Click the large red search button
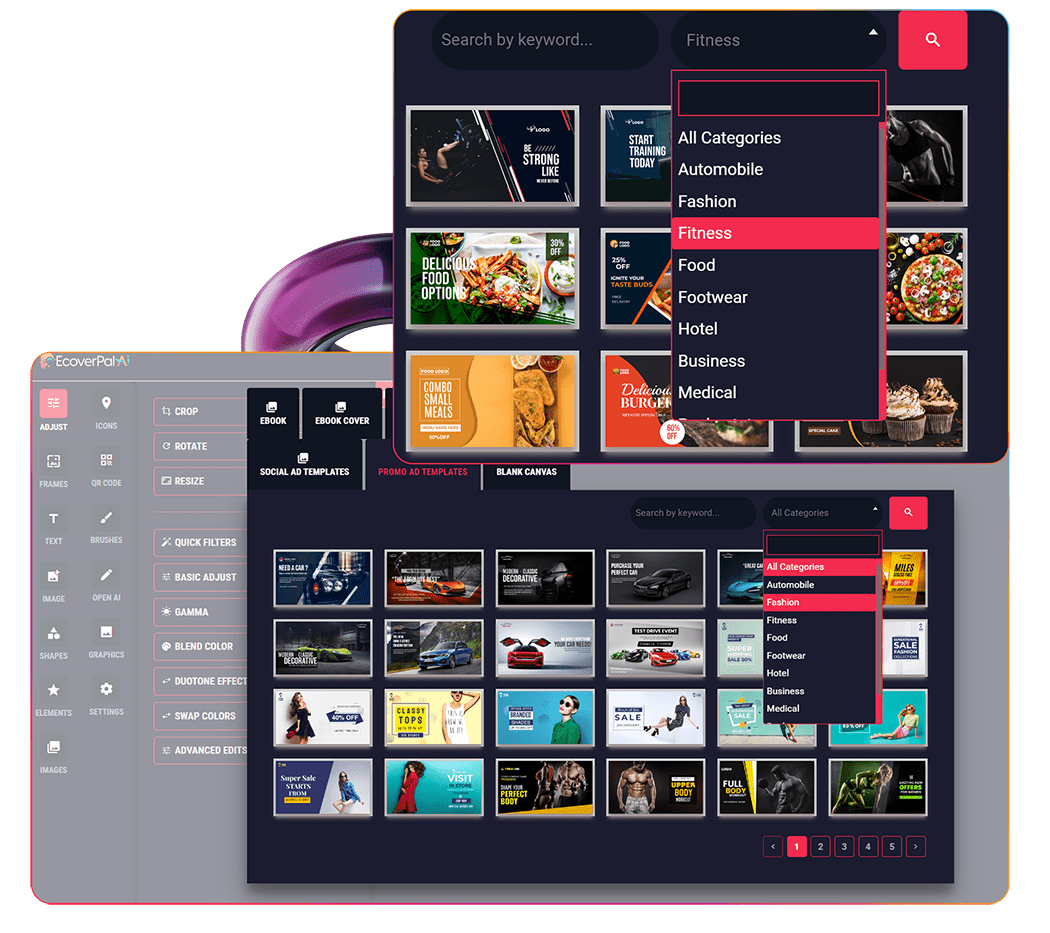Image resolution: width=1050 pixels, height=933 pixels. tap(932, 40)
